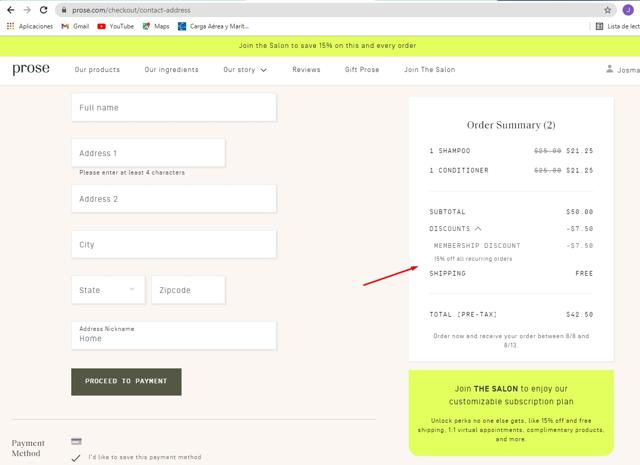Image resolution: width=640 pixels, height=465 pixels.
Task: Collapse the Discounts section chevron
Action: [x=478, y=229]
